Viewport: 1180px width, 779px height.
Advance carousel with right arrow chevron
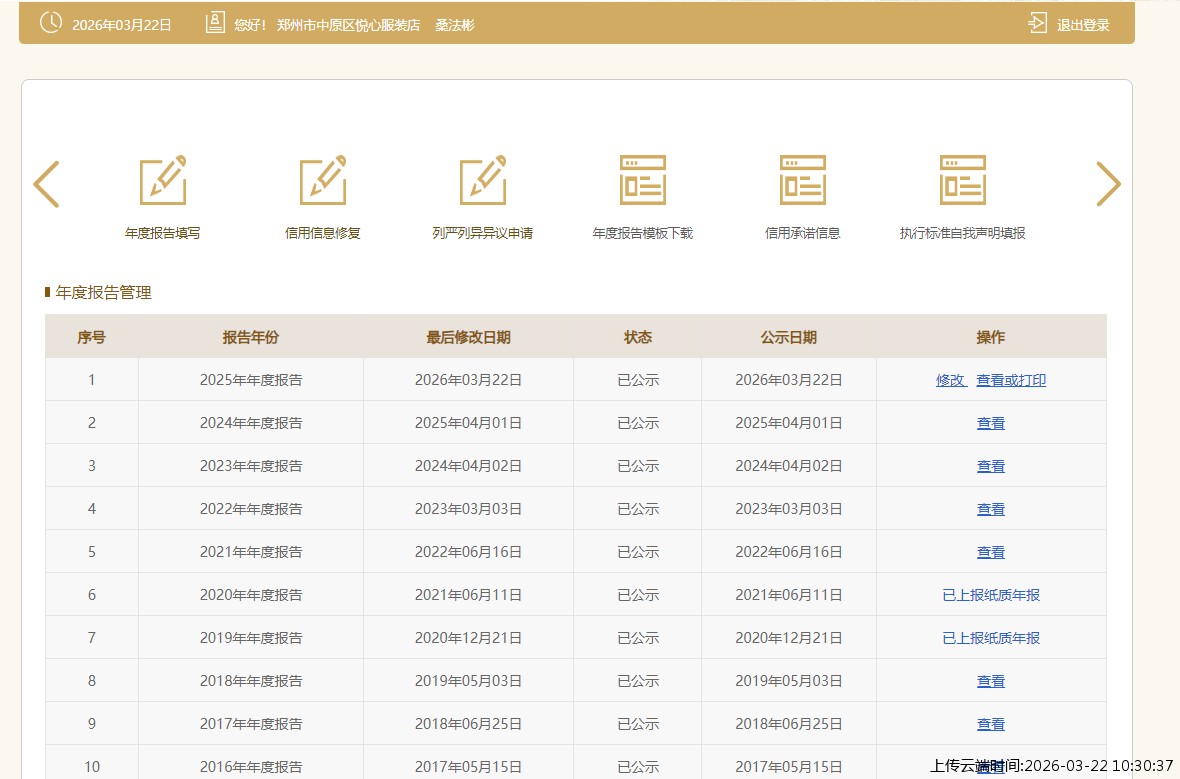pos(1108,184)
